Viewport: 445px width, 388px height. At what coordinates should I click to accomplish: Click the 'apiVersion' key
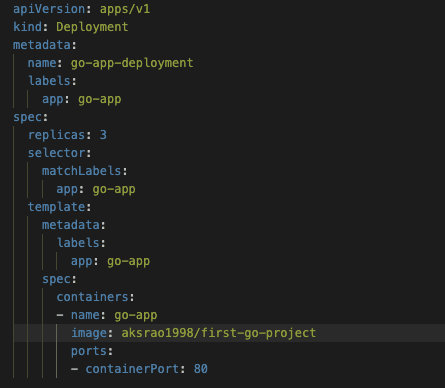(49, 9)
